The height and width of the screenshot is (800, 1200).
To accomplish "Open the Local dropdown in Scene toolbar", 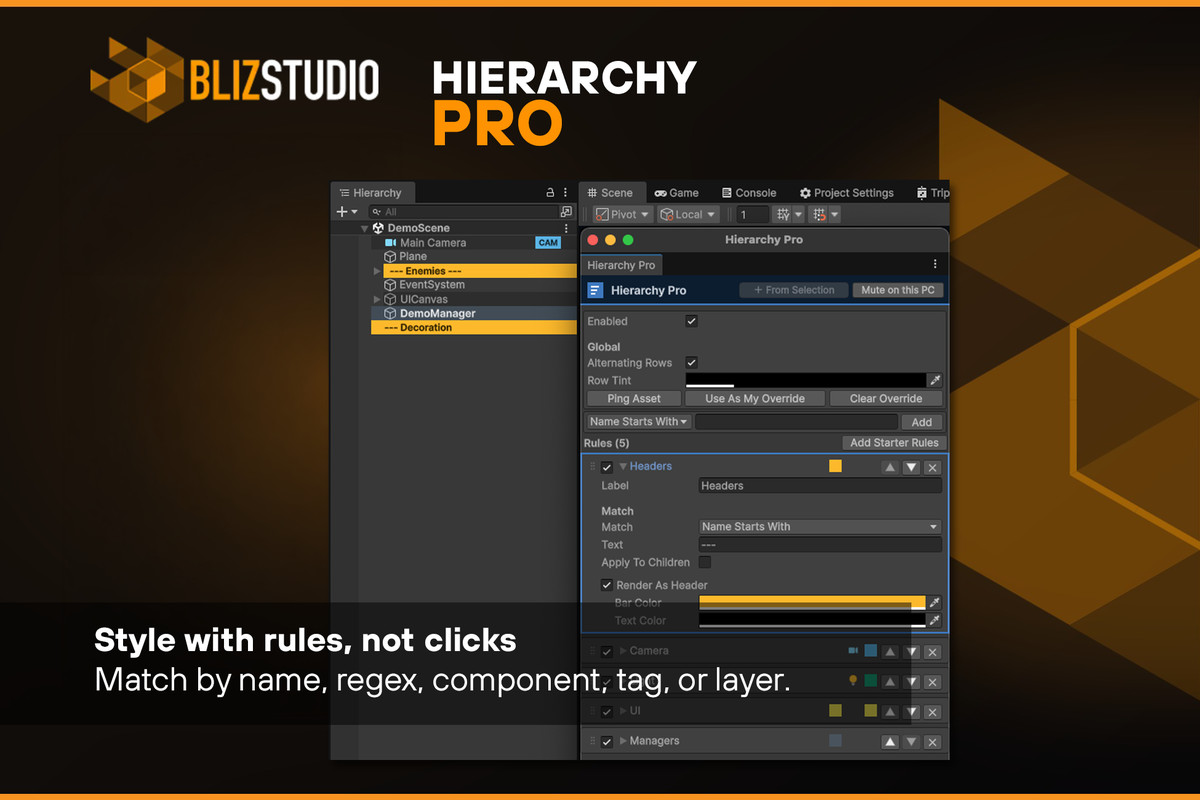I will click(688, 214).
